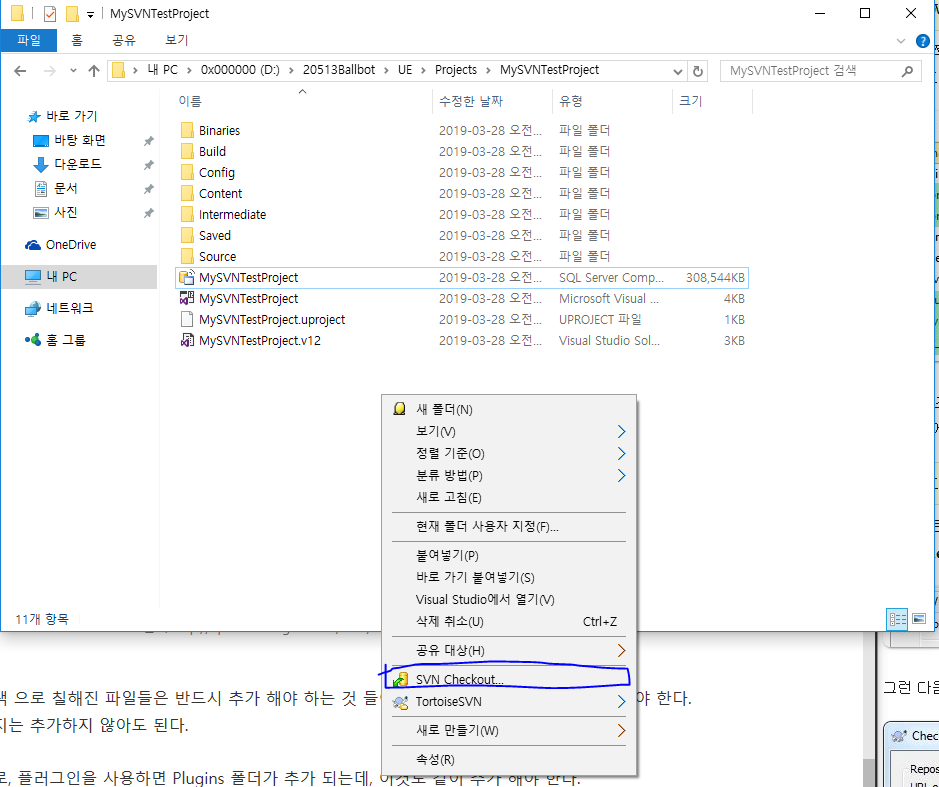The image size is (939, 787).
Task: Select 홈 그룹 in the navigation pane
Action: point(66,340)
